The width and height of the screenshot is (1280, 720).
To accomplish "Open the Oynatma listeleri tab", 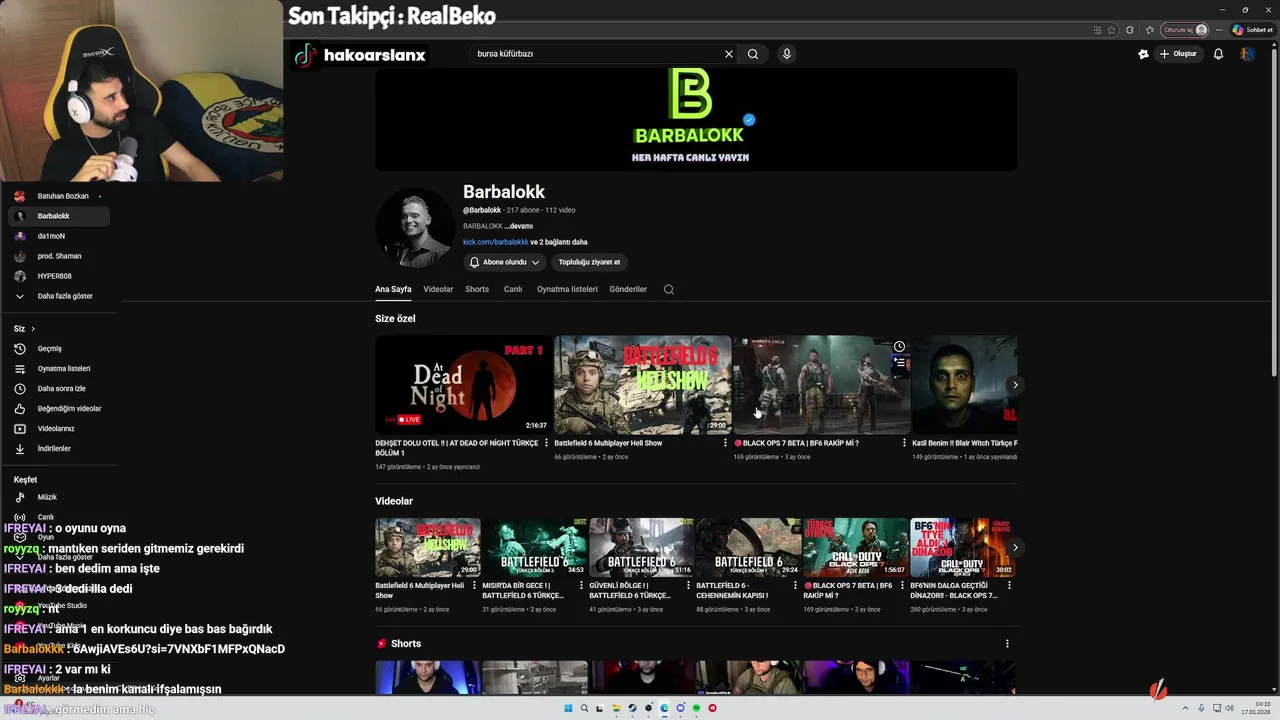I will 567,289.
